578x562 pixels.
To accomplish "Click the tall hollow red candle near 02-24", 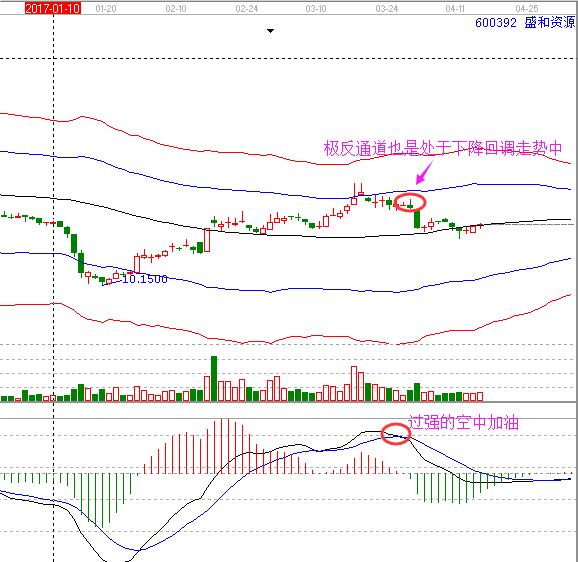I will click(x=207, y=240).
